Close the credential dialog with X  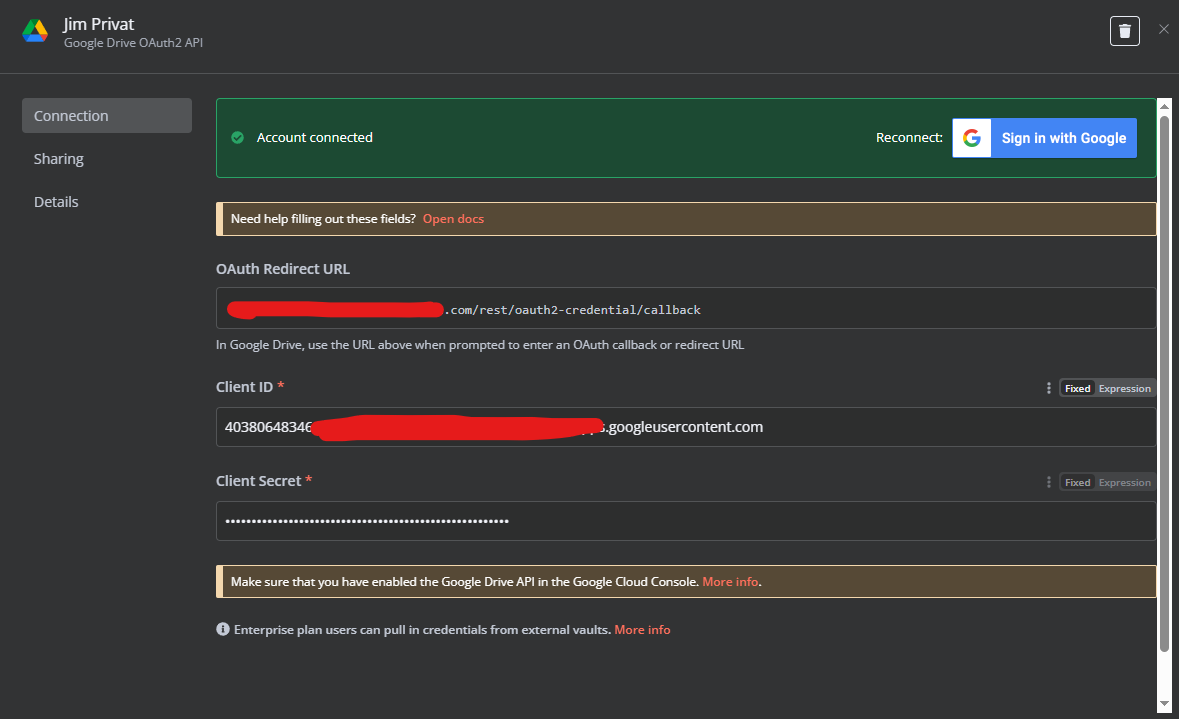[1164, 29]
